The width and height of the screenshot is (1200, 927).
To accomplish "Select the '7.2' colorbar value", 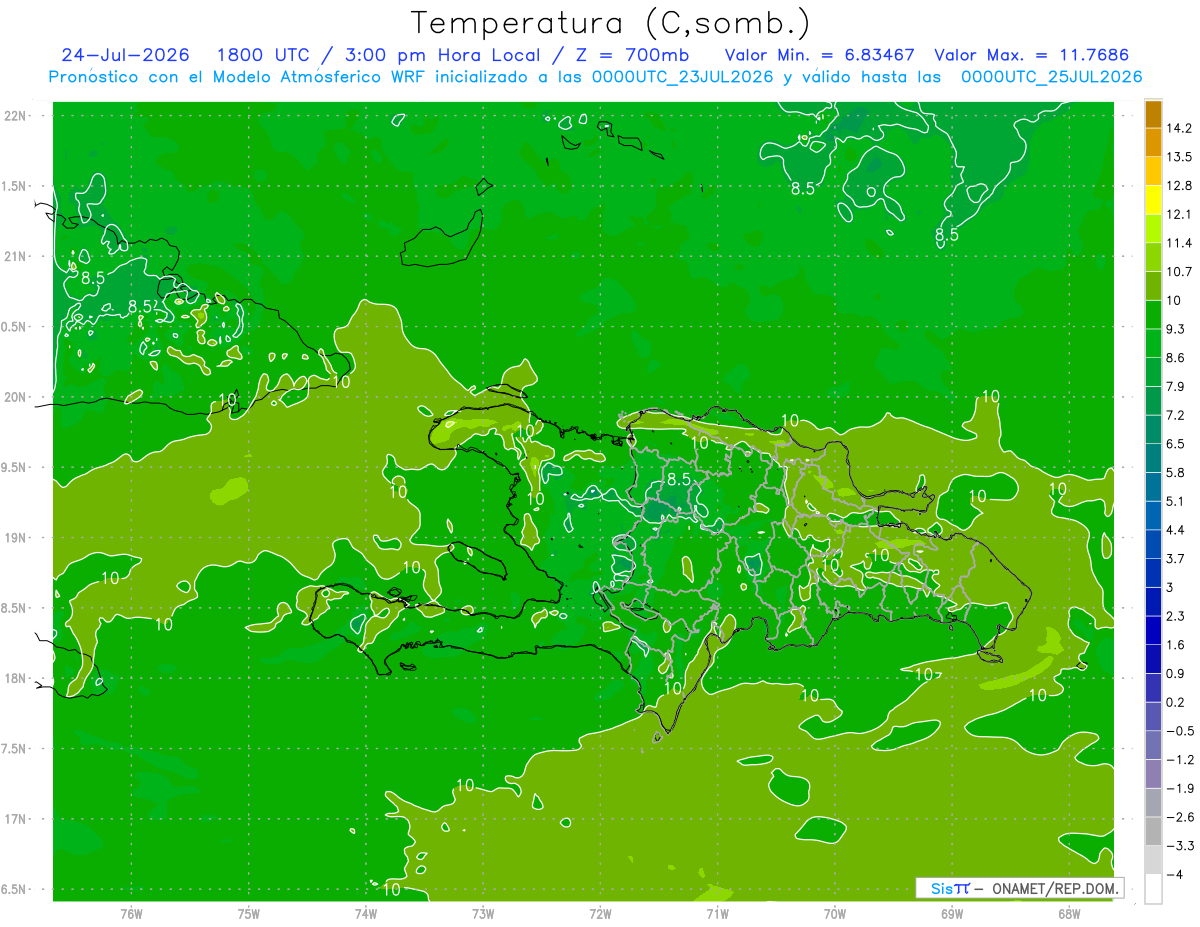I will pos(1176,415).
